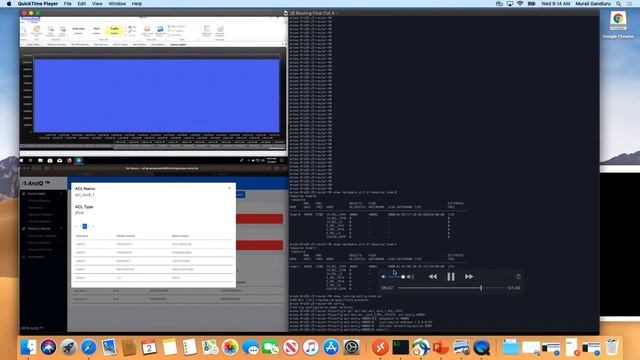Launch Siri from the Dock
This screenshot has height=360, width=640.
[48, 347]
